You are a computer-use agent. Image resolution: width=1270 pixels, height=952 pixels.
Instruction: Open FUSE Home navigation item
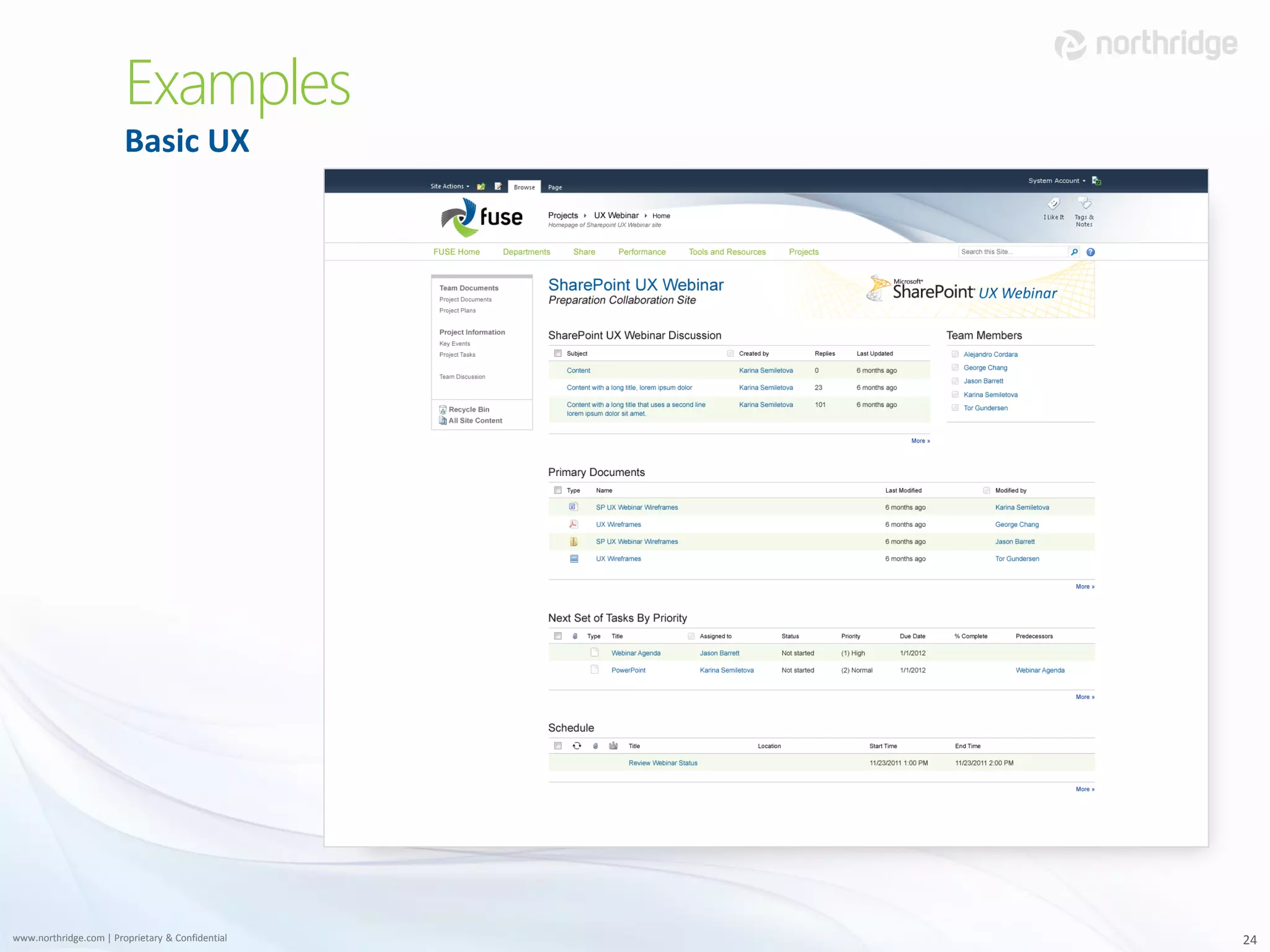point(456,252)
